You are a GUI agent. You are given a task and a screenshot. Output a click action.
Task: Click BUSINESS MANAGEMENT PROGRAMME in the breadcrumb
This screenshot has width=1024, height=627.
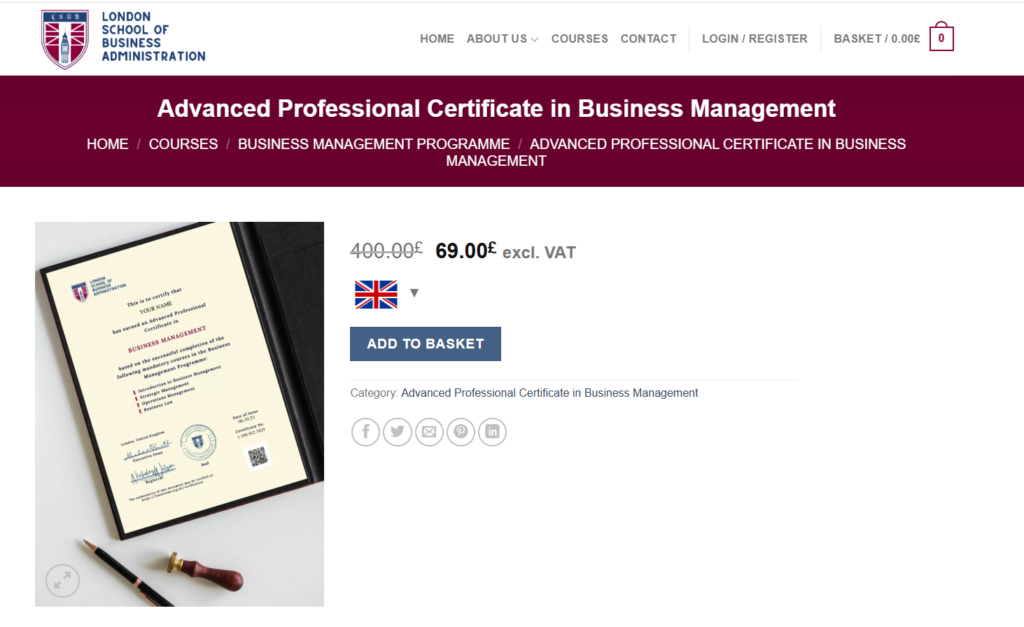373,143
